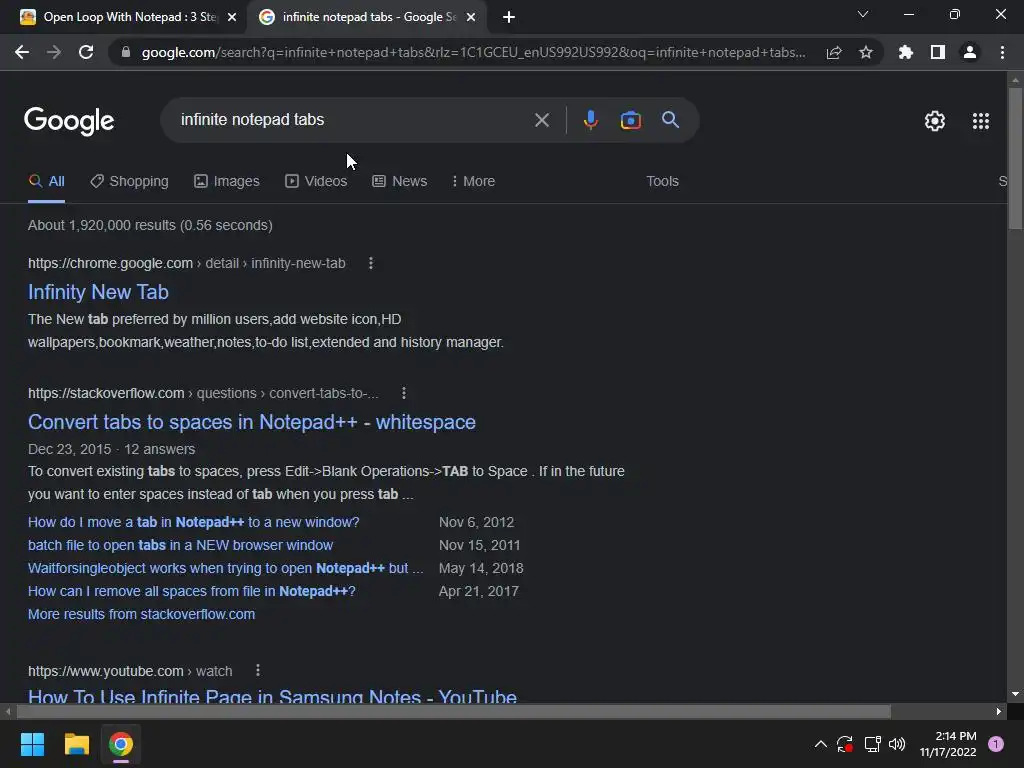Go back with the browser back arrow
The image size is (1024, 768).
click(x=22, y=52)
